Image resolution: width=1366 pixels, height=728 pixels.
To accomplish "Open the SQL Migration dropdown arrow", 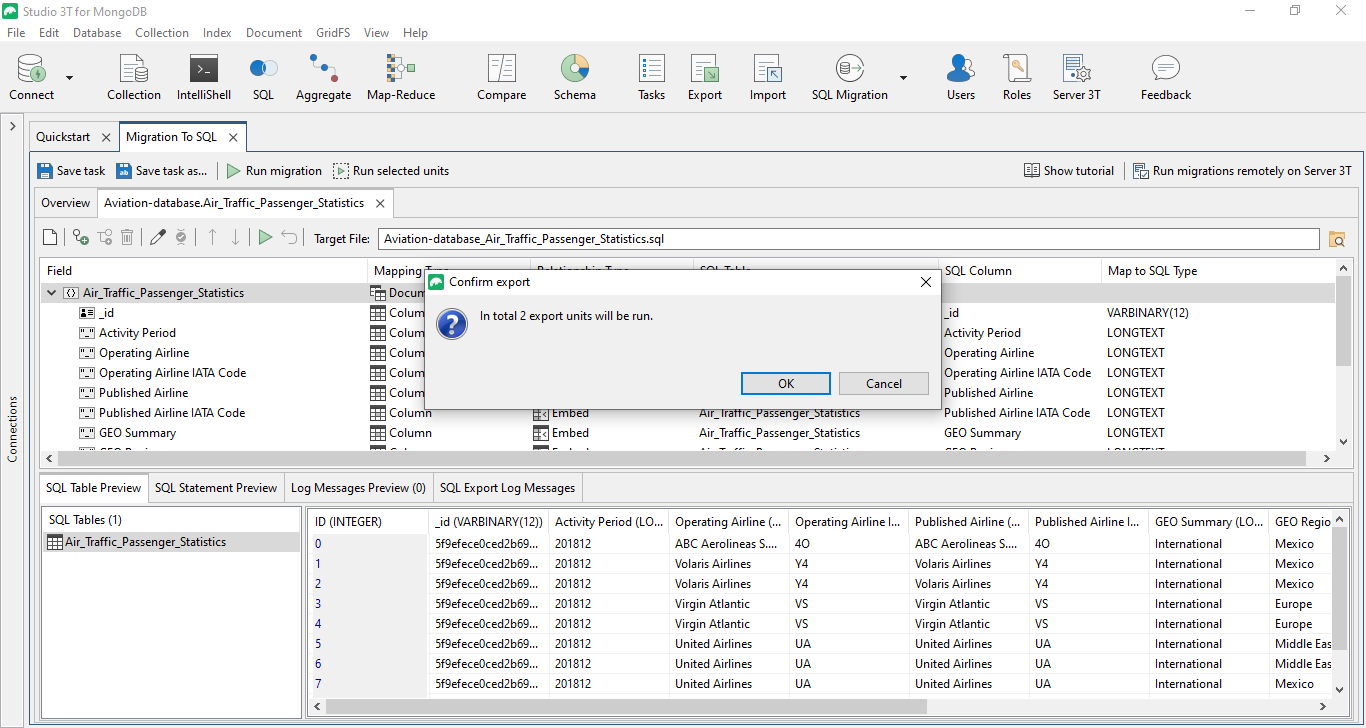I will coord(903,78).
